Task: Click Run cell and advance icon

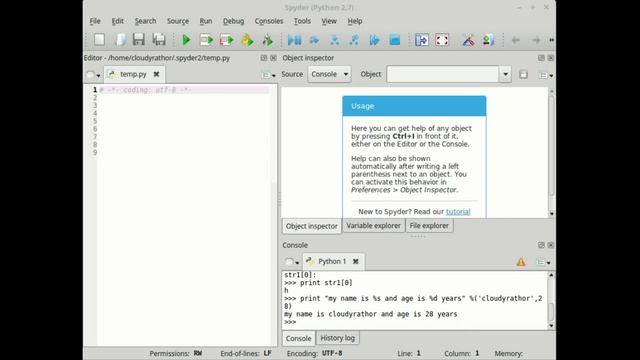Action: [227, 40]
